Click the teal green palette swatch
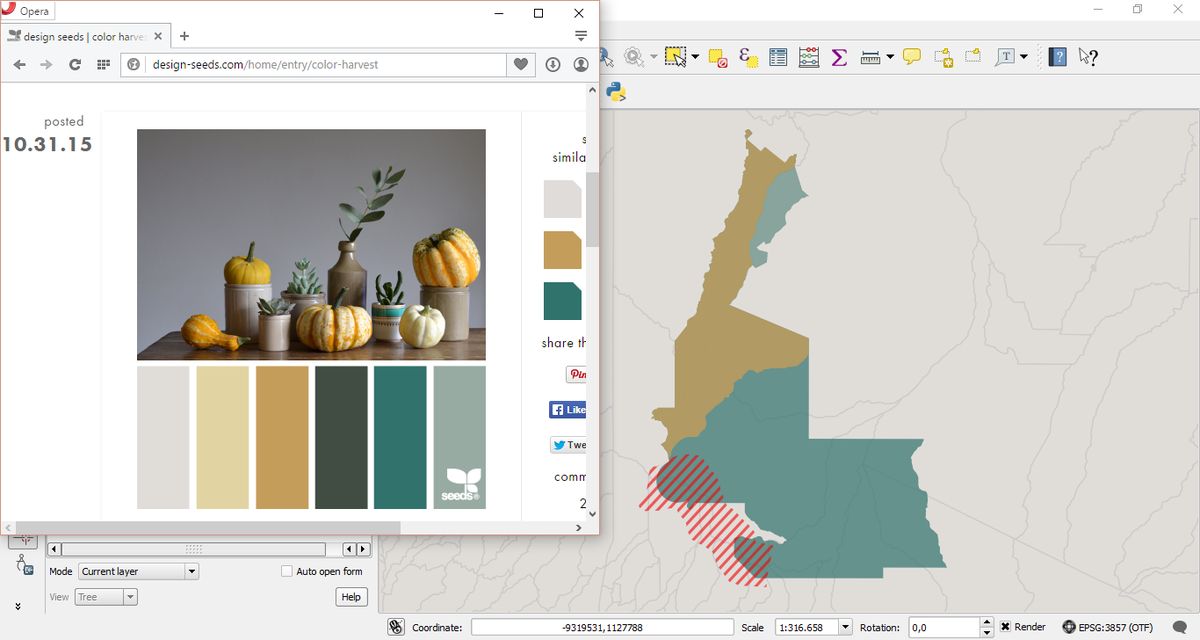1200x640 pixels. coord(400,437)
